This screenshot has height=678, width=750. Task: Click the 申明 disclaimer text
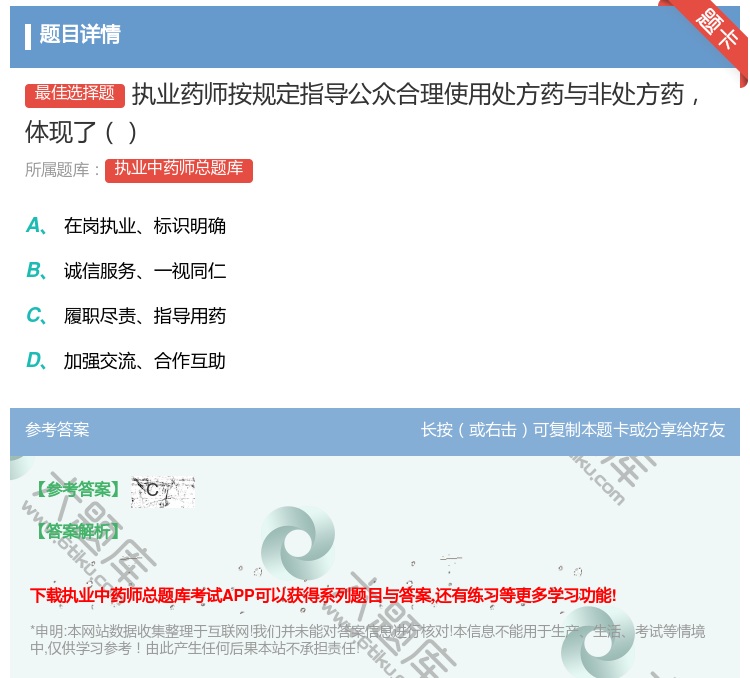[367, 640]
